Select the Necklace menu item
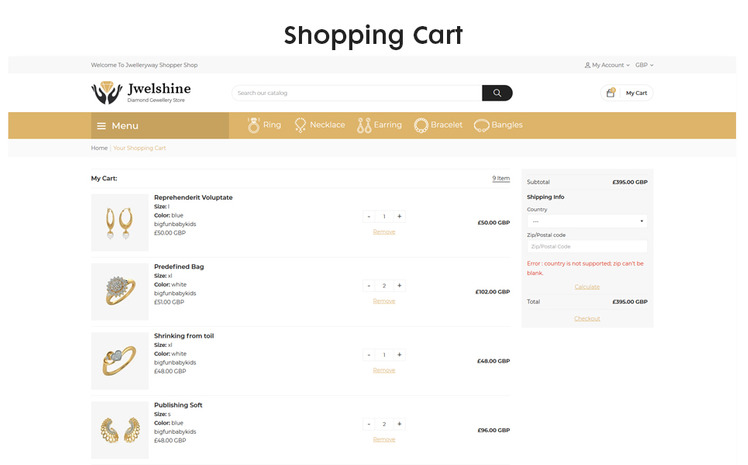This screenshot has width=748, height=465. (x=327, y=125)
